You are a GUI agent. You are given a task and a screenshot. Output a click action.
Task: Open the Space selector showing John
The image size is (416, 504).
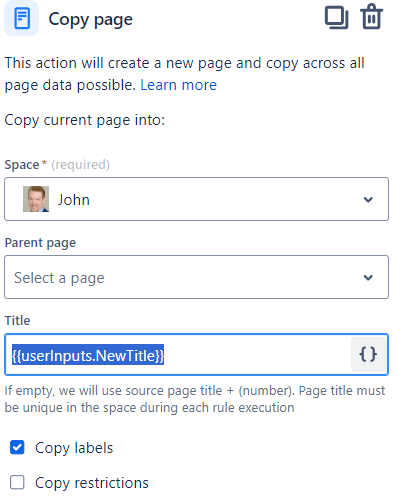pyautogui.click(x=196, y=199)
